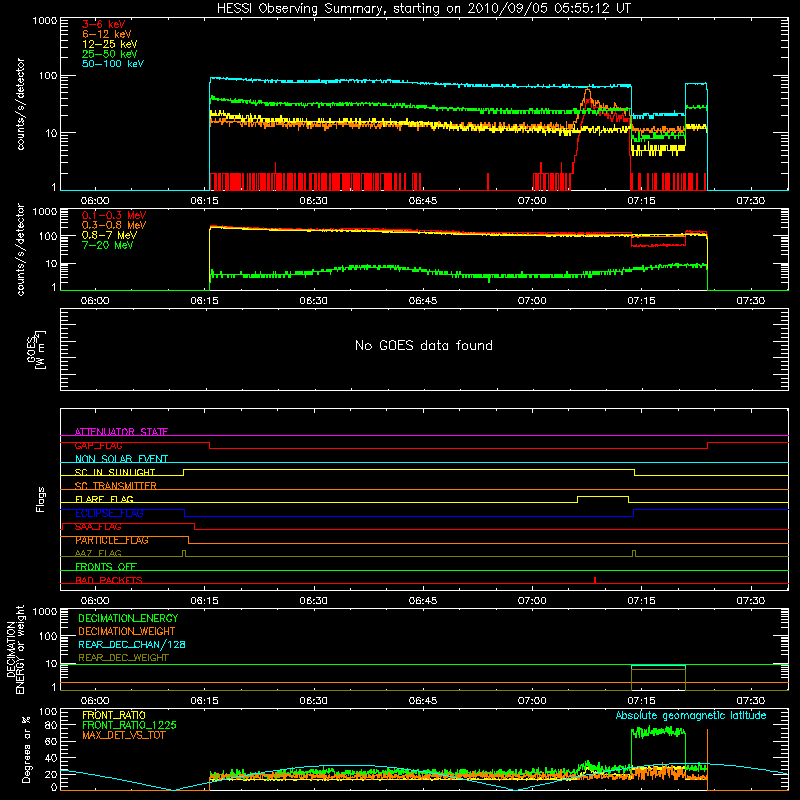Select the ATTENUATOR_STATE flag label
This screenshot has width=800, height=800.
(121, 432)
